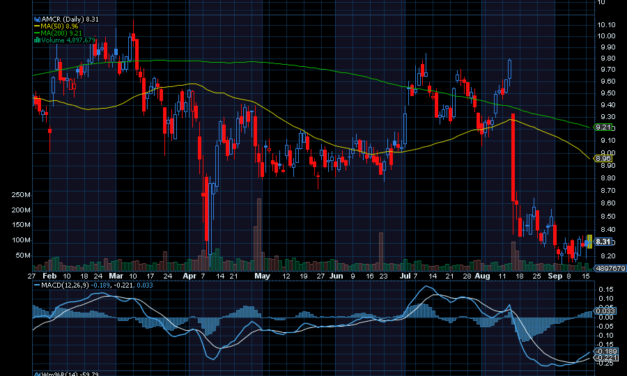Click the 250M volume axis label

21,195
